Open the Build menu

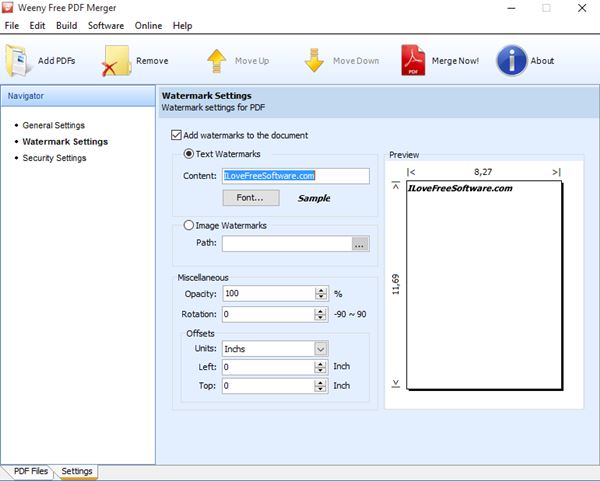67,25
